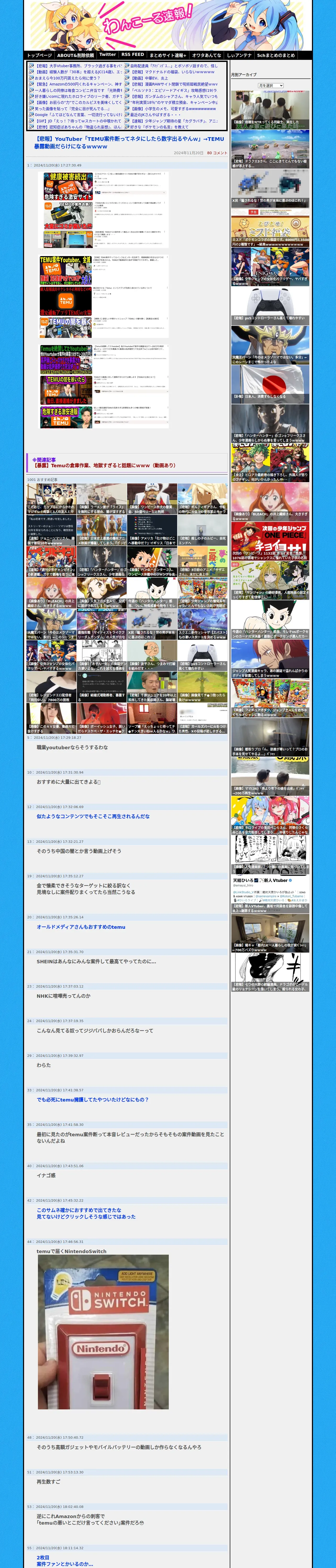
Task: Open sidebar 大魔王バーン thumbnail
Action: [x=270, y=345]
